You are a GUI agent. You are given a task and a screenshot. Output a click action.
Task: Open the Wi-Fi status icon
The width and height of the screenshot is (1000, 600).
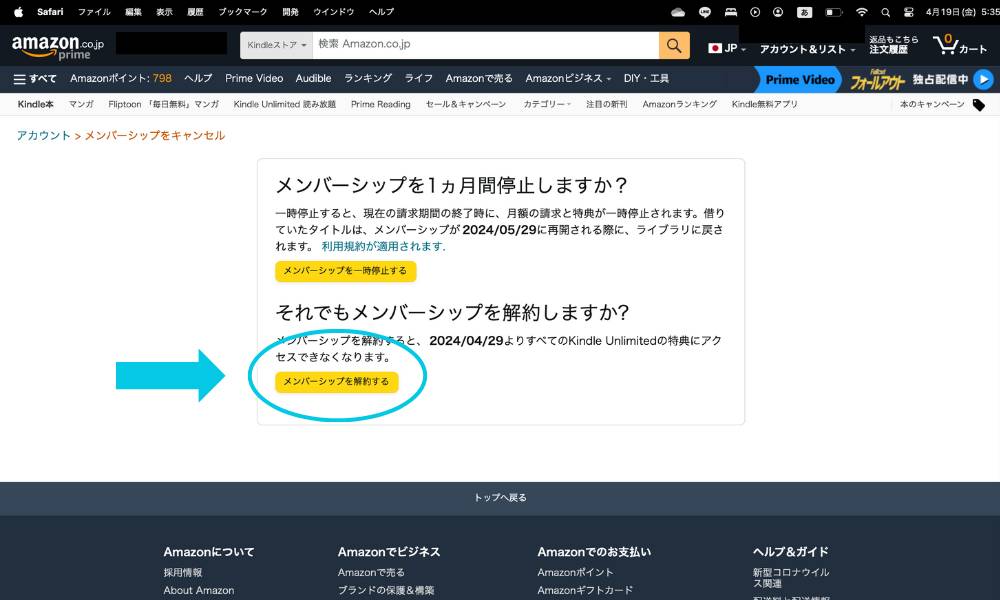click(862, 12)
